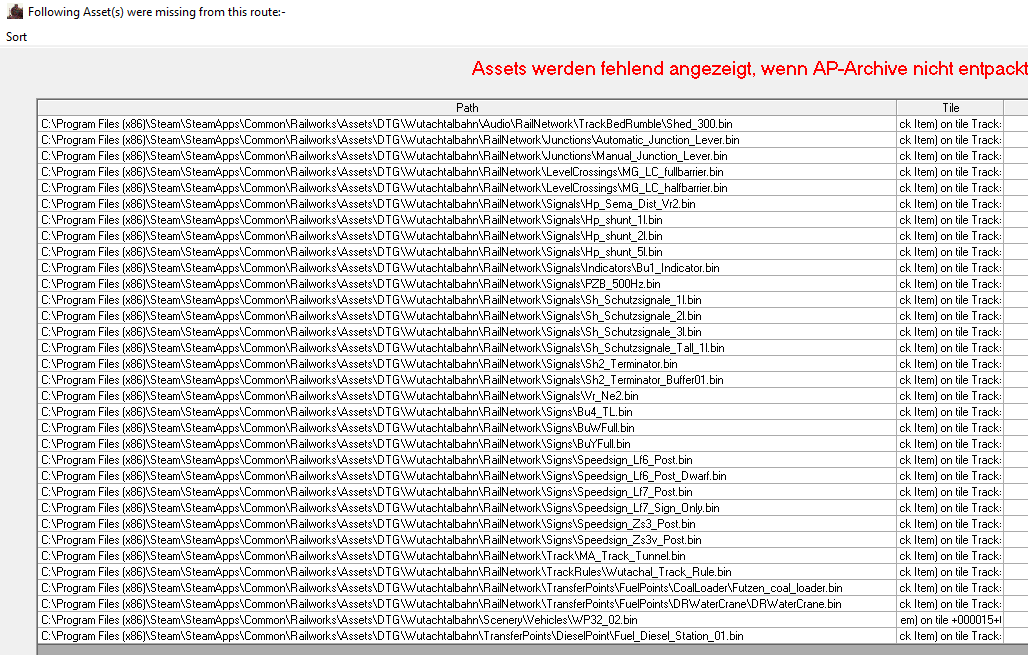The width and height of the screenshot is (1028, 655).
Task: Select the Hp_shunt_5l.bin row
Action: point(467,252)
